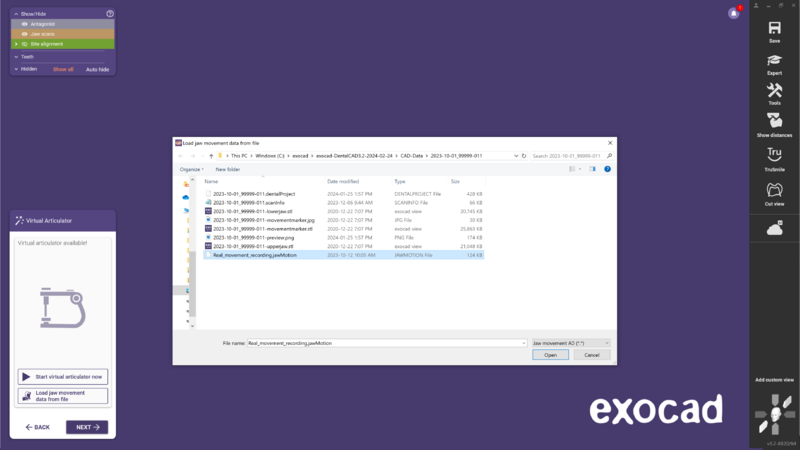Go up one folder with up arrow
This screenshot has width=800, height=450.
tap(211, 156)
